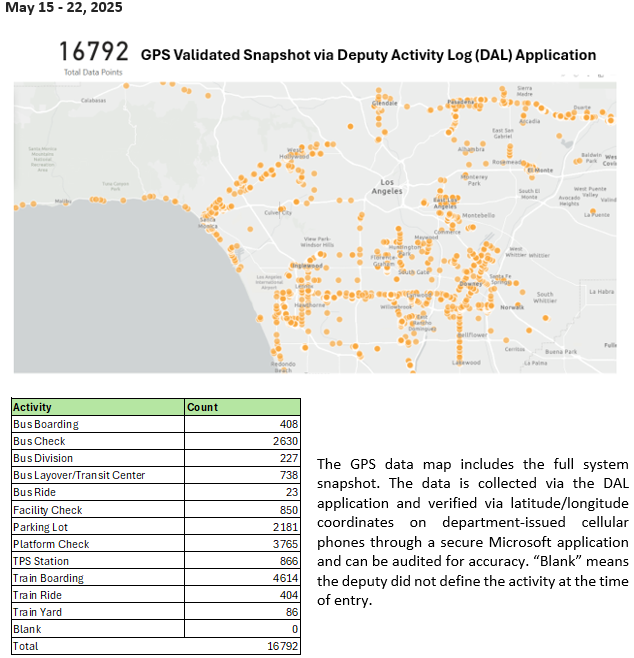The image size is (634, 658).
Task: Select the Platform Check activity cell
Action: (x=51, y=544)
